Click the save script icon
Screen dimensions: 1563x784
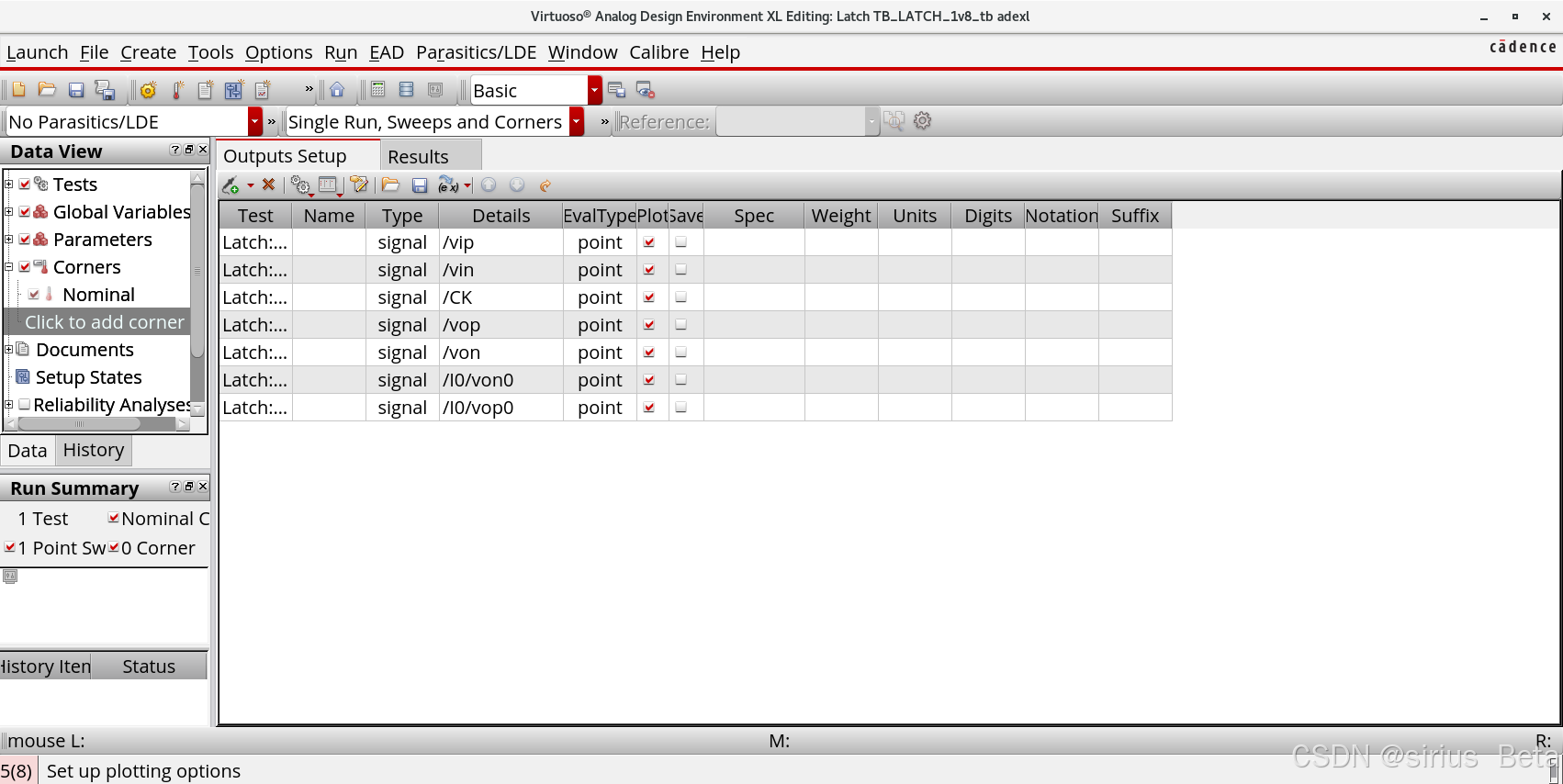105,90
